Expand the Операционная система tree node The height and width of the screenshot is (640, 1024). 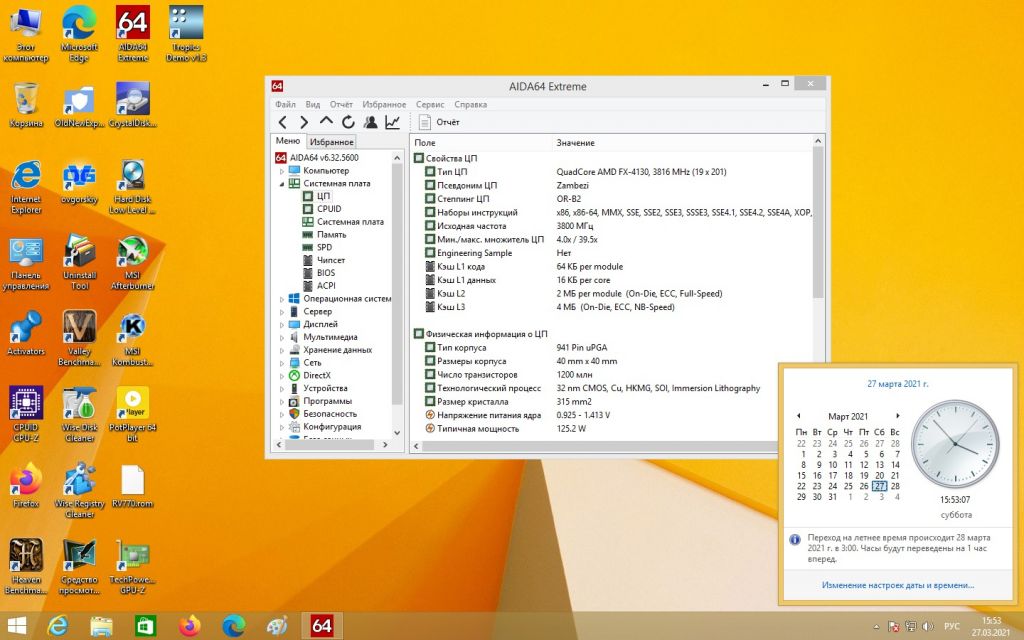(282, 299)
